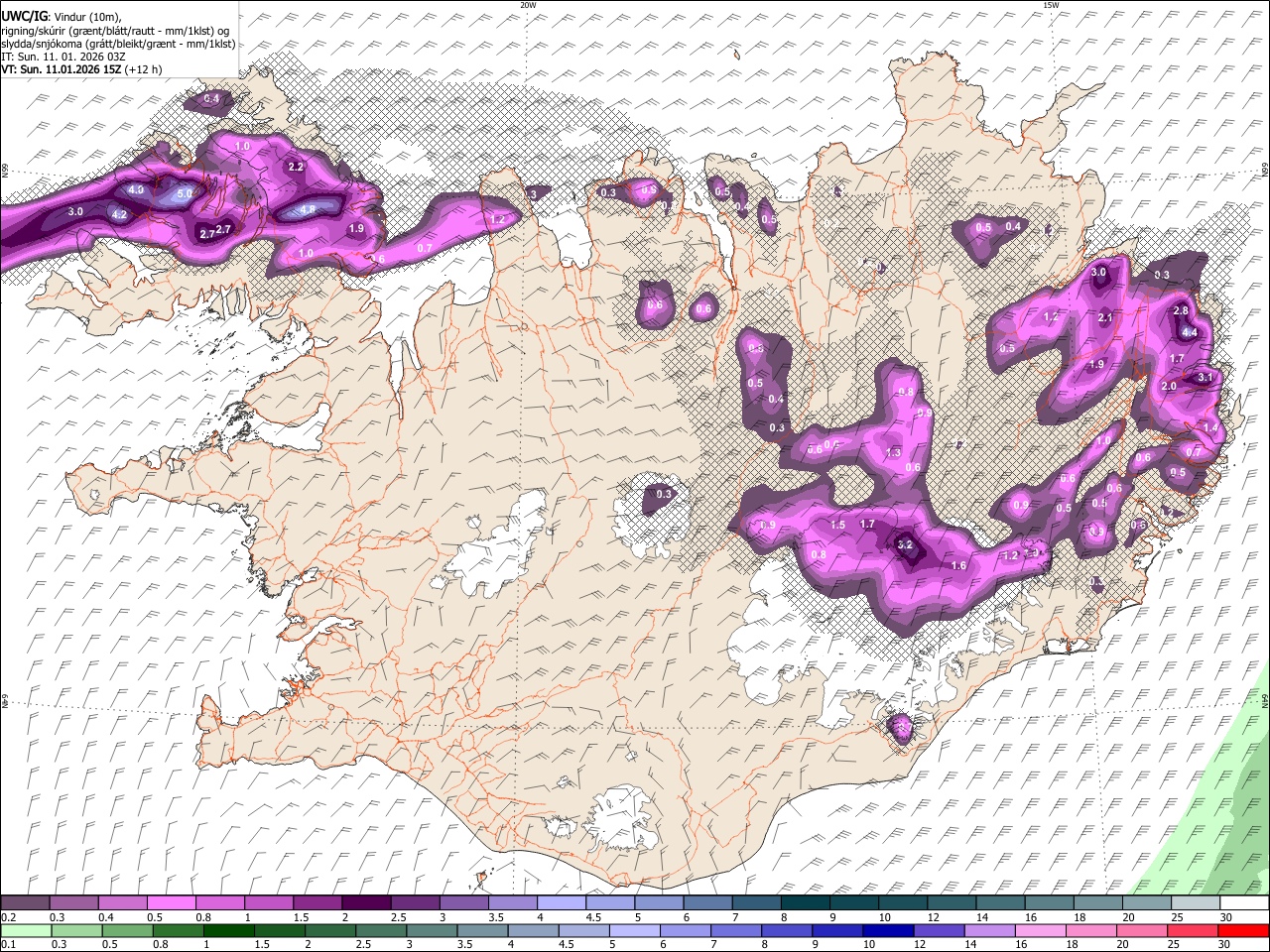
Task: Click the '2.1' value on the map
Action: pyautogui.click(x=1106, y=317)
